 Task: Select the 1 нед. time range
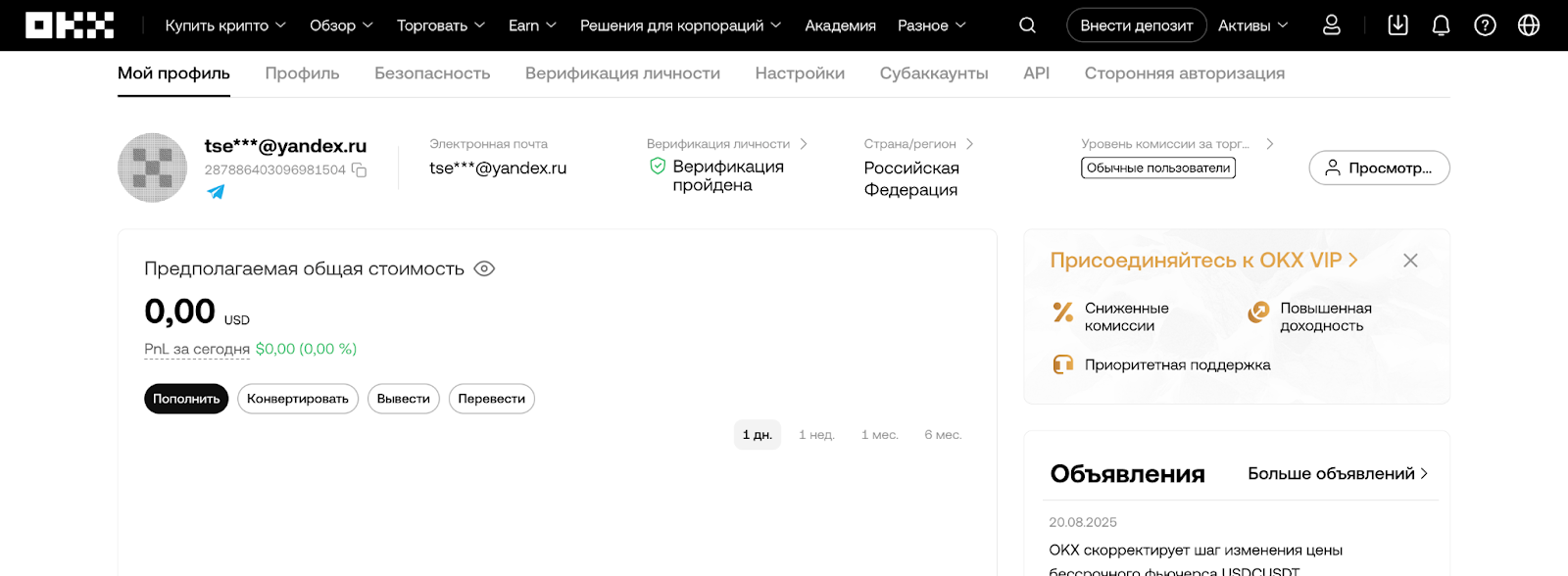[x=816, y=435]
